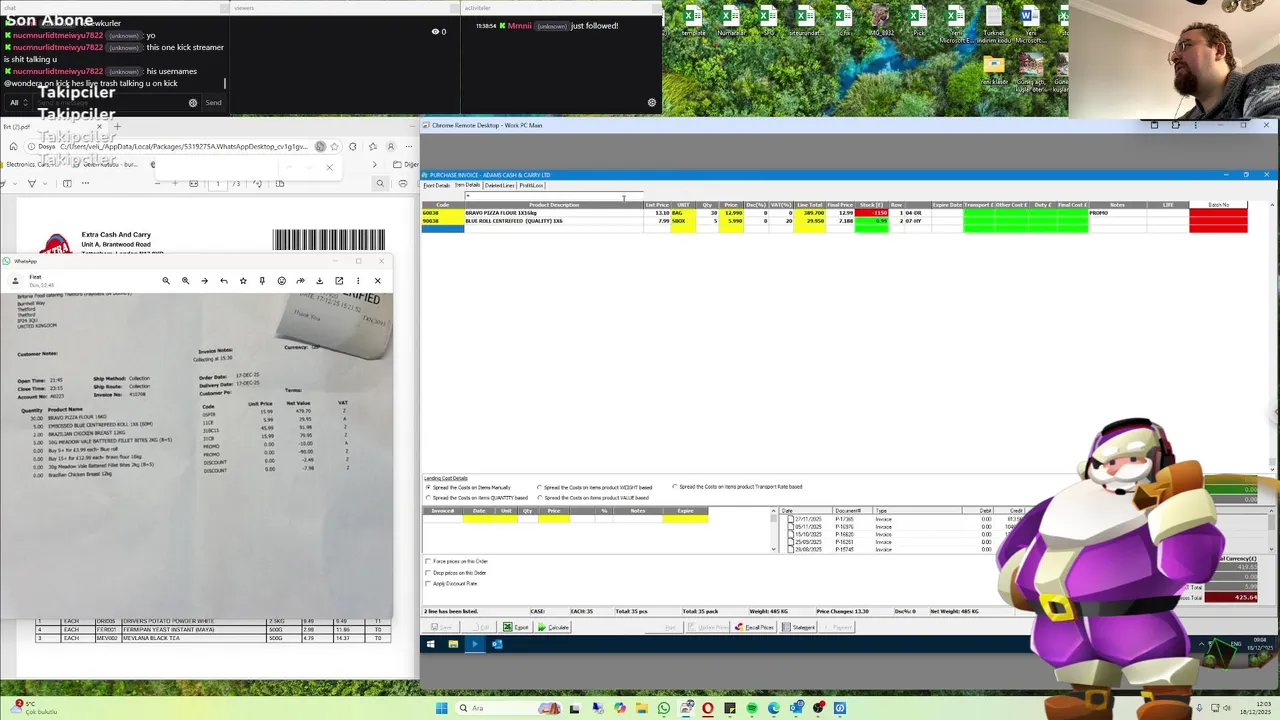The image size is (1280, 720).
Task: Open WhatsApp from the Windows taskbar
Action: [664, 708]
